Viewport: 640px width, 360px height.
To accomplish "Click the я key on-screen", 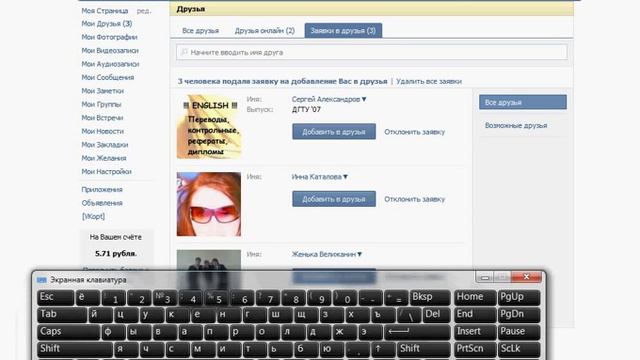I will 127,349.
